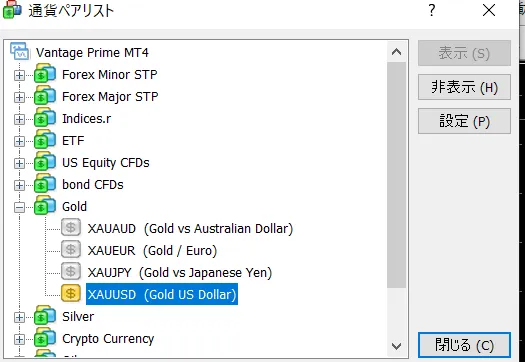
Task: Click the greyed 表示 (S) button
Action: point(464,53)
